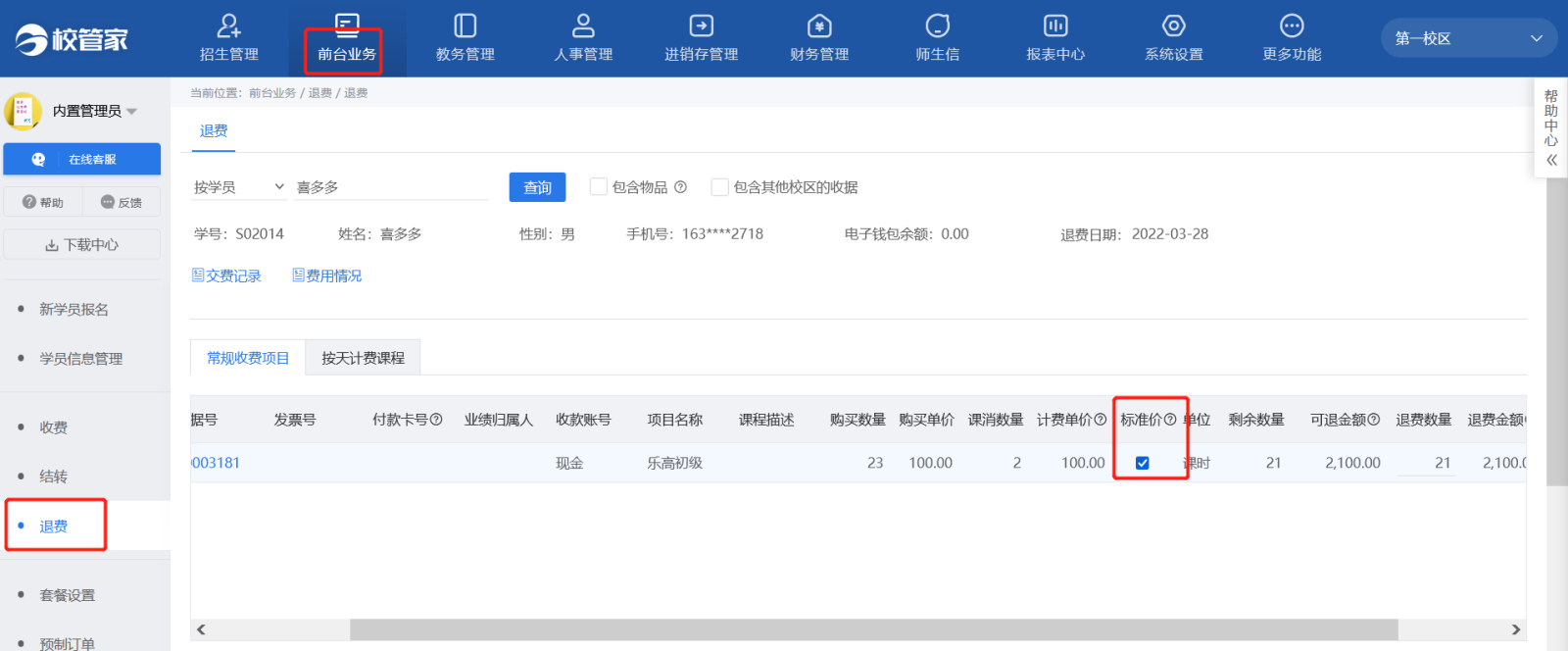This screenshot has height=651, width=1568.
Task: Open 退费 in the sidebar
Action: pos(53,526)
